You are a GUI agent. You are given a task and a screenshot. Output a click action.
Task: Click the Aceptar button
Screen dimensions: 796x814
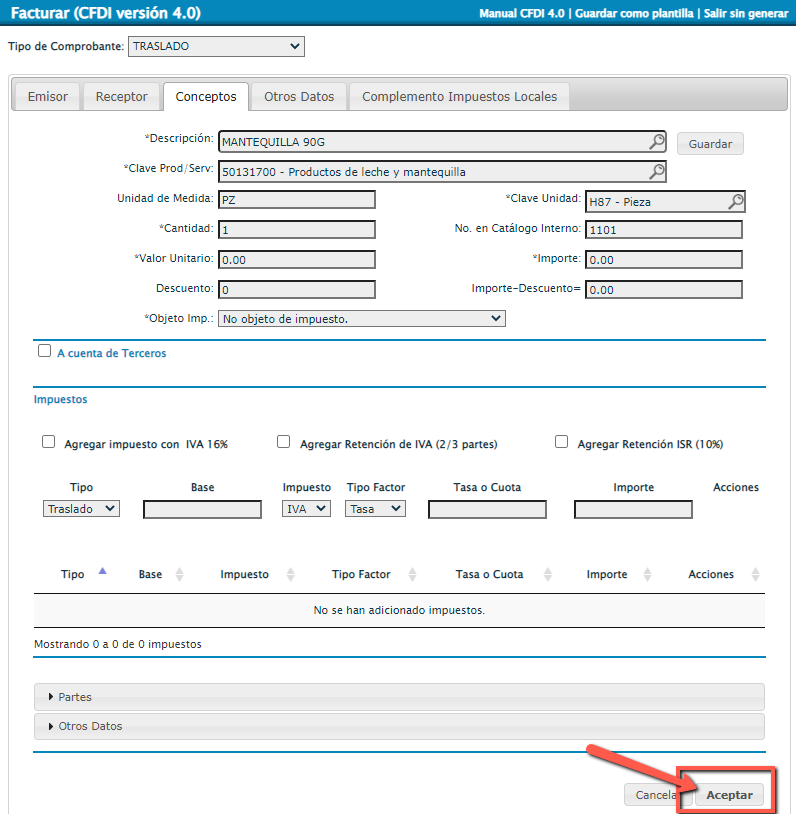click(x=729, y=795)
